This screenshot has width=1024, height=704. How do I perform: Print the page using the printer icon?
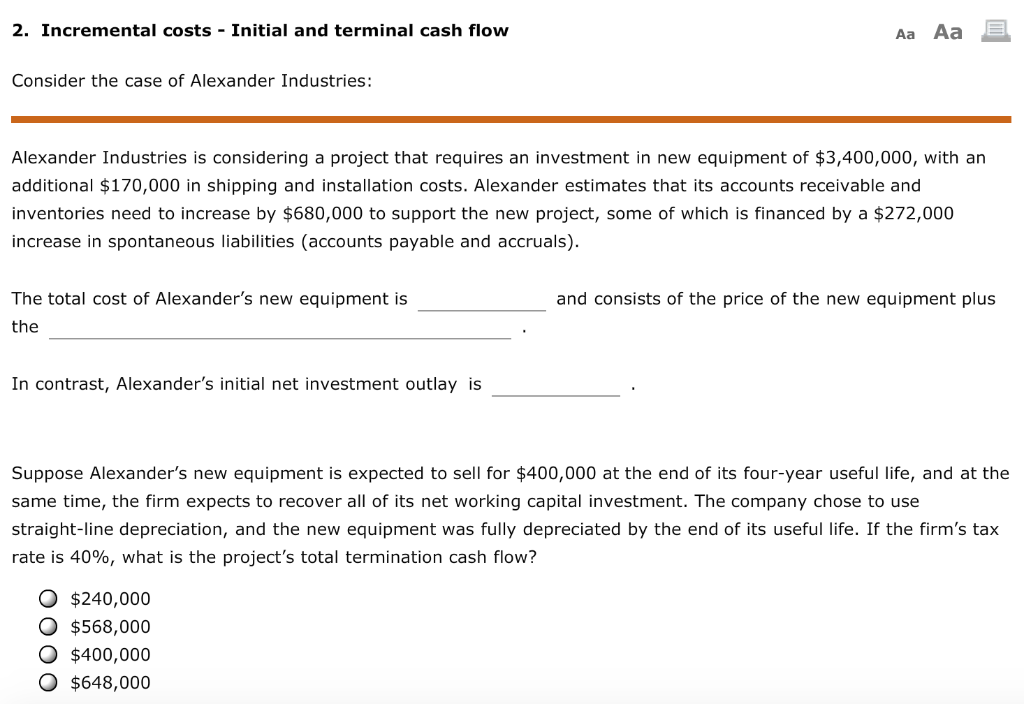[994, 31]
